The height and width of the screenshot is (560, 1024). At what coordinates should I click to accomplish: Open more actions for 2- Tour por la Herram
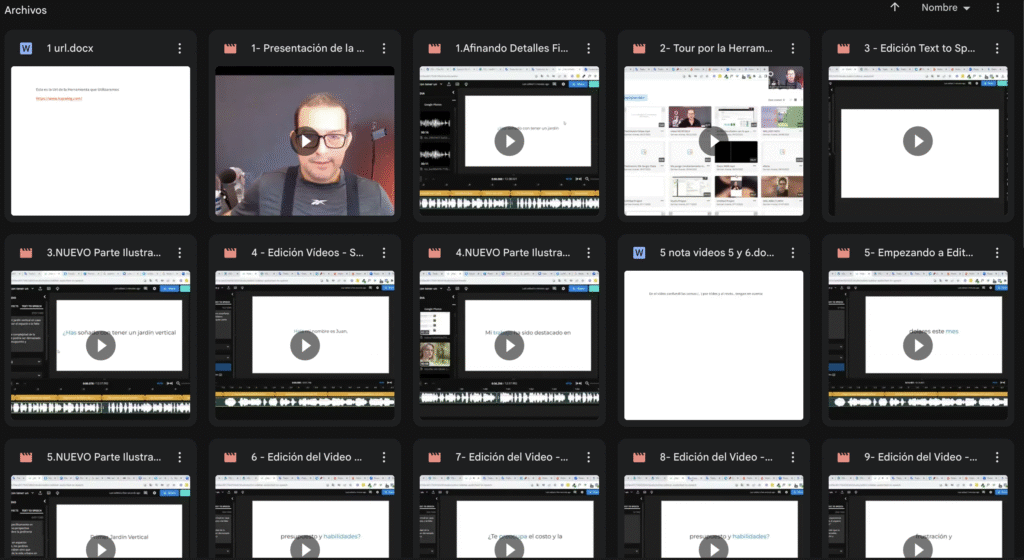[793, 48]
